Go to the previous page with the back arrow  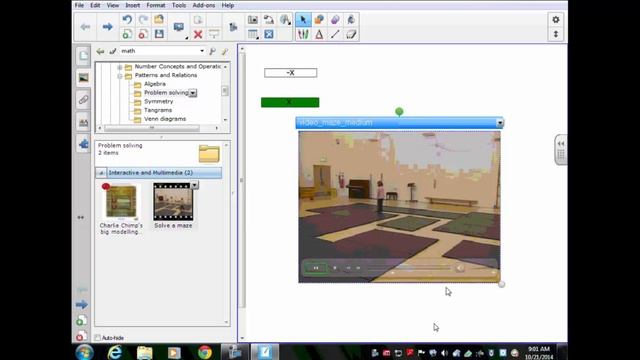85,27
